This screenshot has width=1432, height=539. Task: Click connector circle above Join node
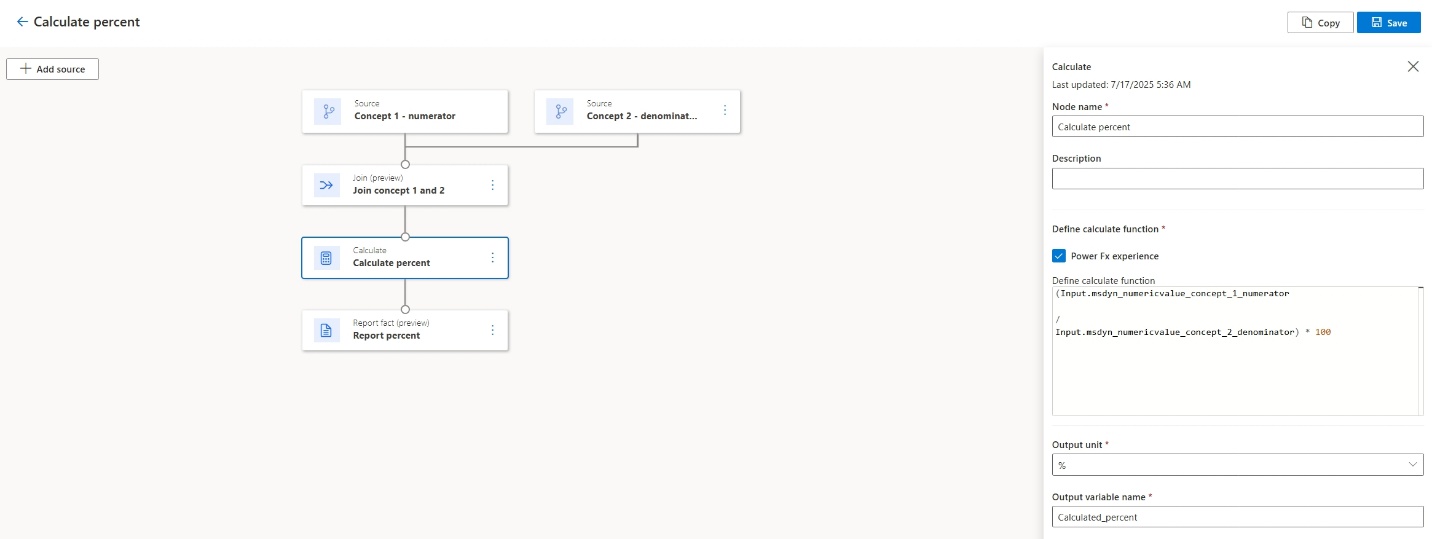405,164
